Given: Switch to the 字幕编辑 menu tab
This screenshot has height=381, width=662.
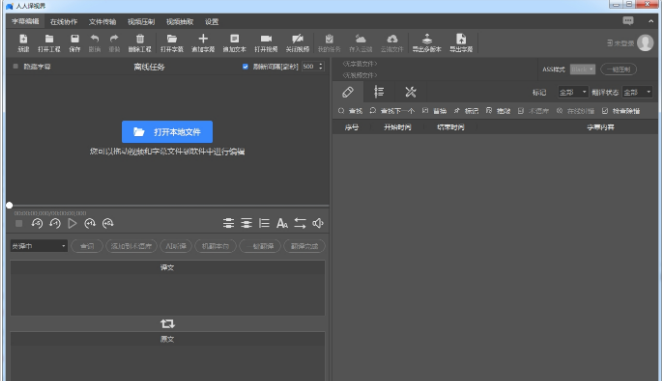Looking at the screenshot, I should [x=25, y=21].
